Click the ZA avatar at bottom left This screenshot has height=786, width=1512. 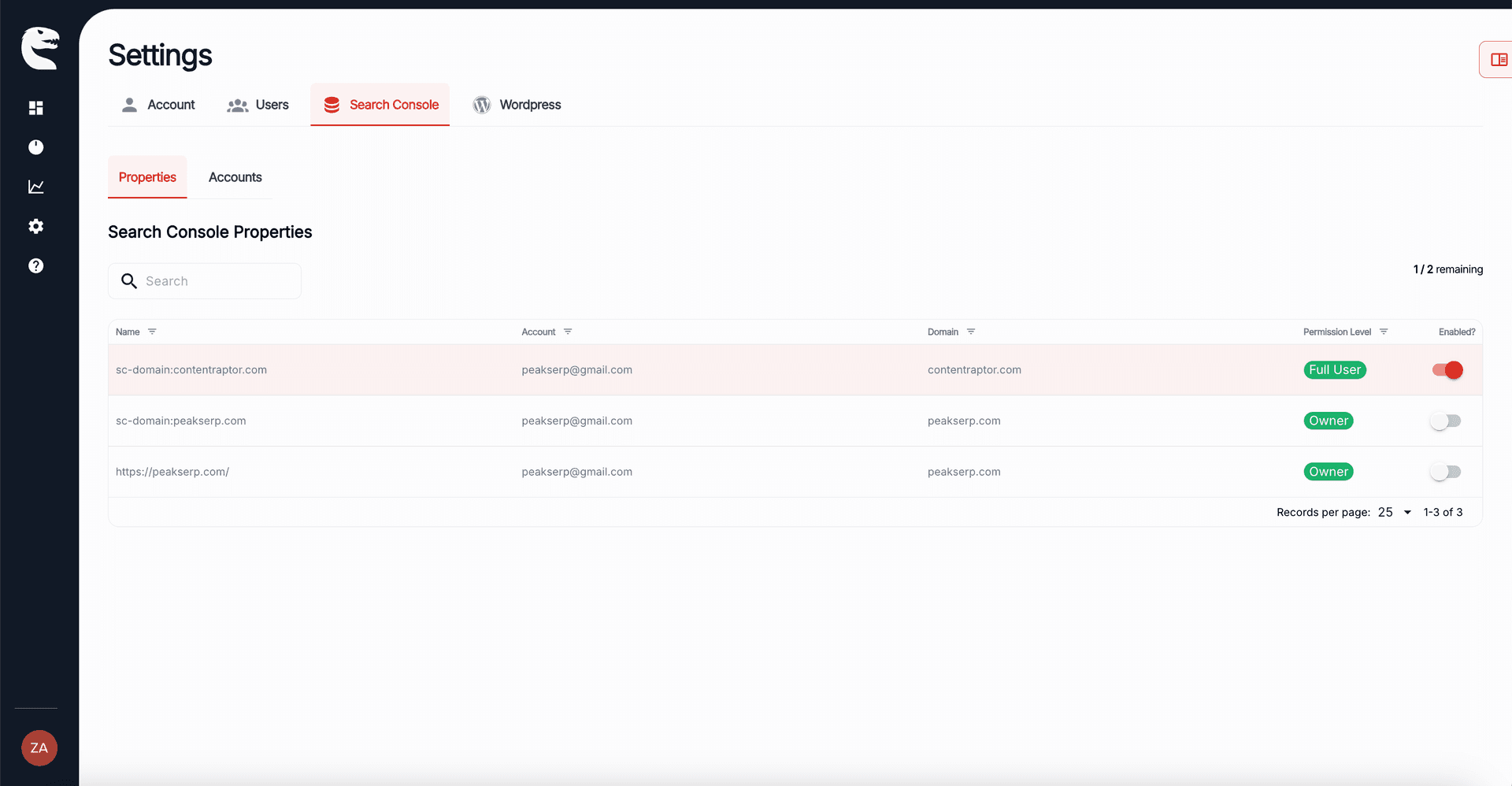[39, 747]
